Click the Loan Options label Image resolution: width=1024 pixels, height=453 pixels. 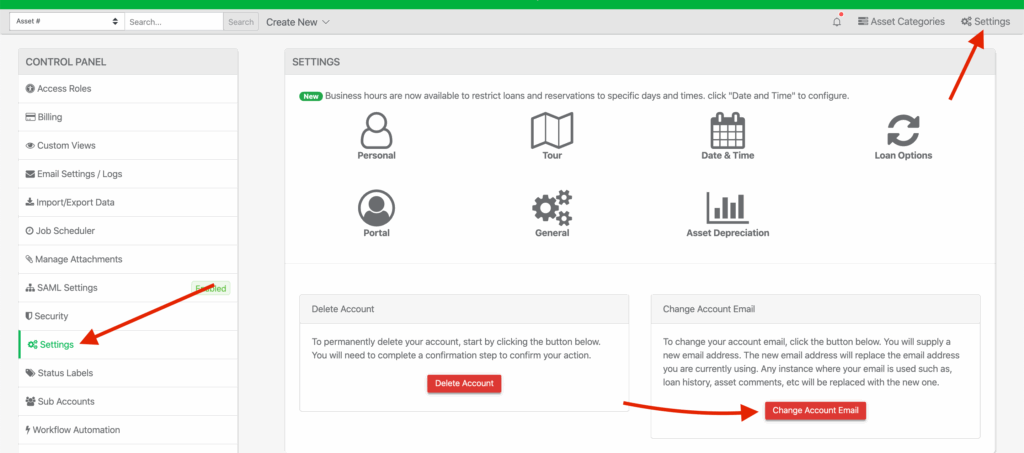903,155
